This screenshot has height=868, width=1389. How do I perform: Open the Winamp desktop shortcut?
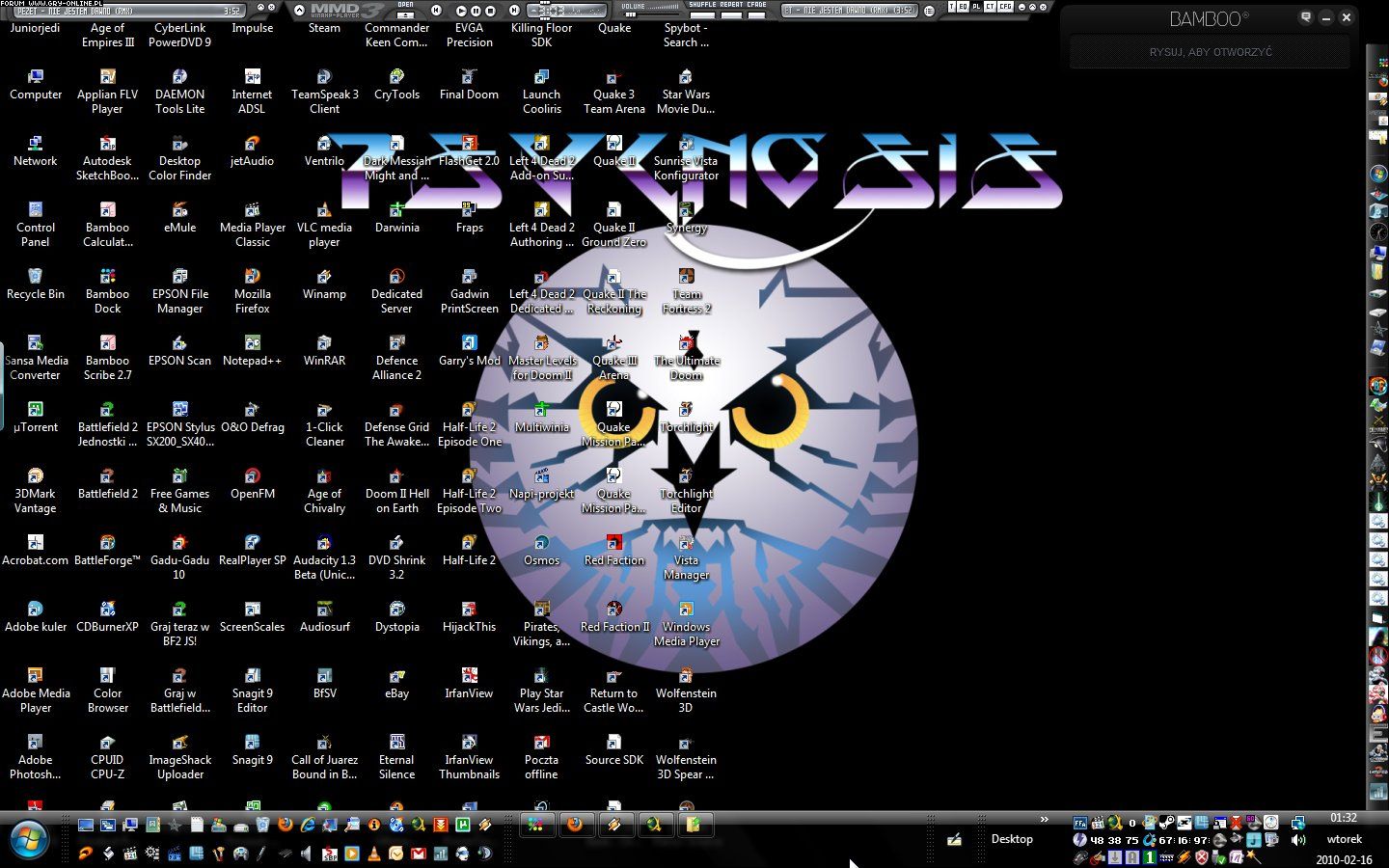pos(324,285)
